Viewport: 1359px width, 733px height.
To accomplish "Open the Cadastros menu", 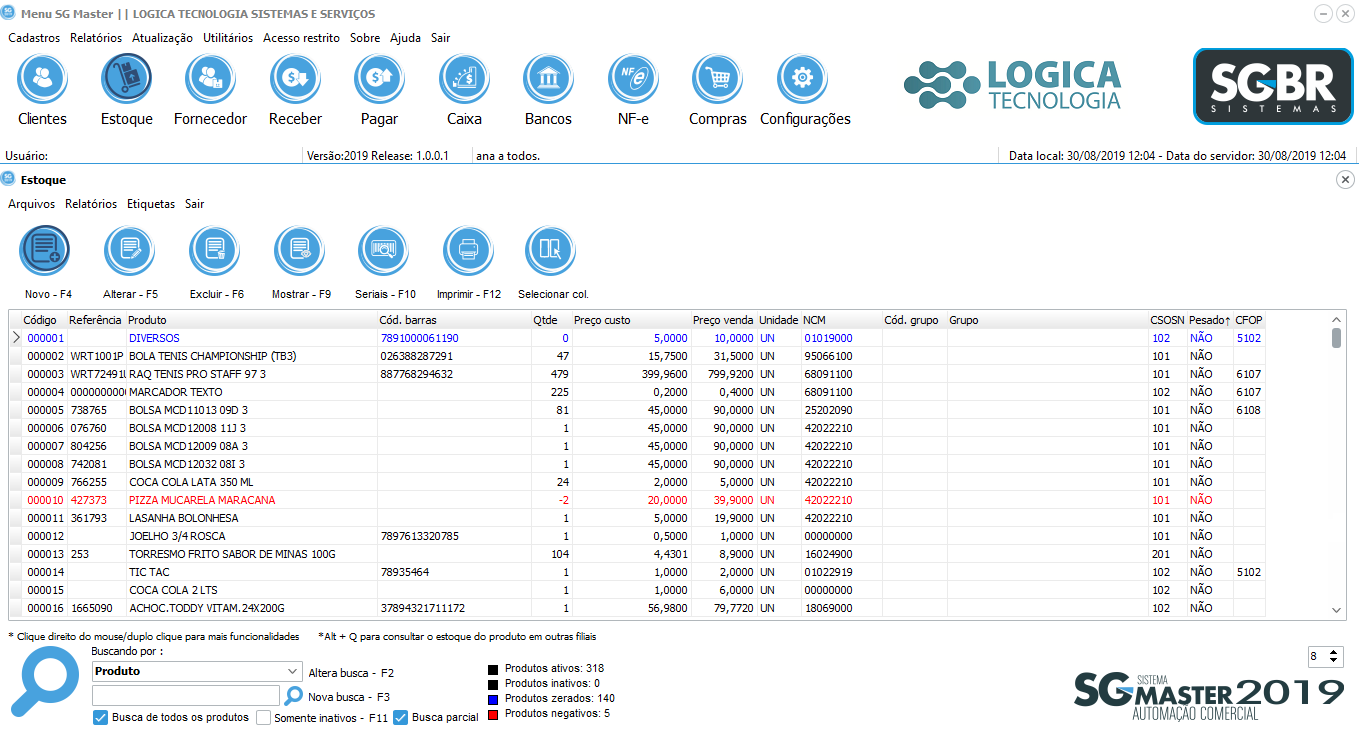I will point(34,37).
